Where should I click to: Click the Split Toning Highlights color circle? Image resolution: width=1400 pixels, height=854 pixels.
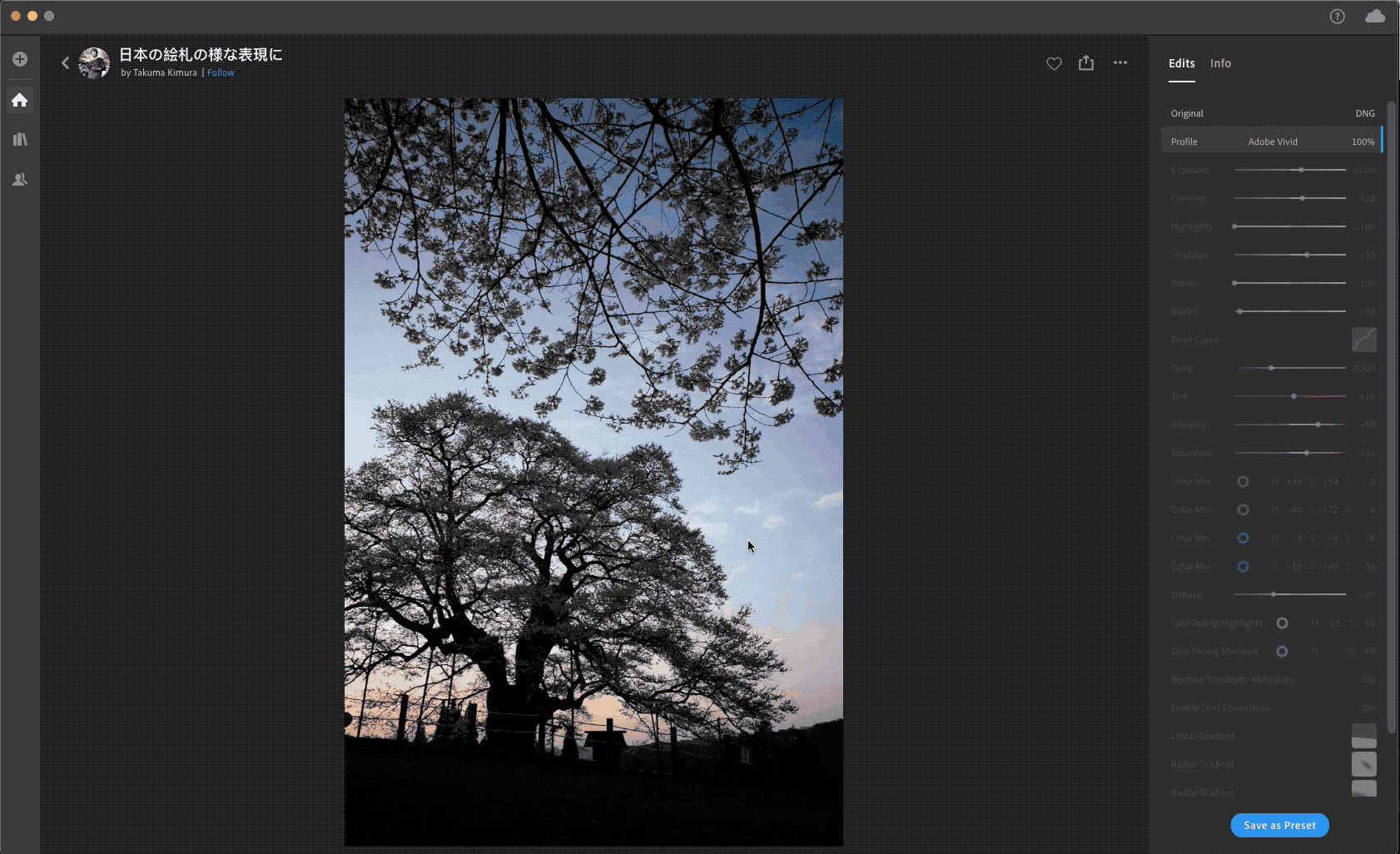(x=1282, y=623)
